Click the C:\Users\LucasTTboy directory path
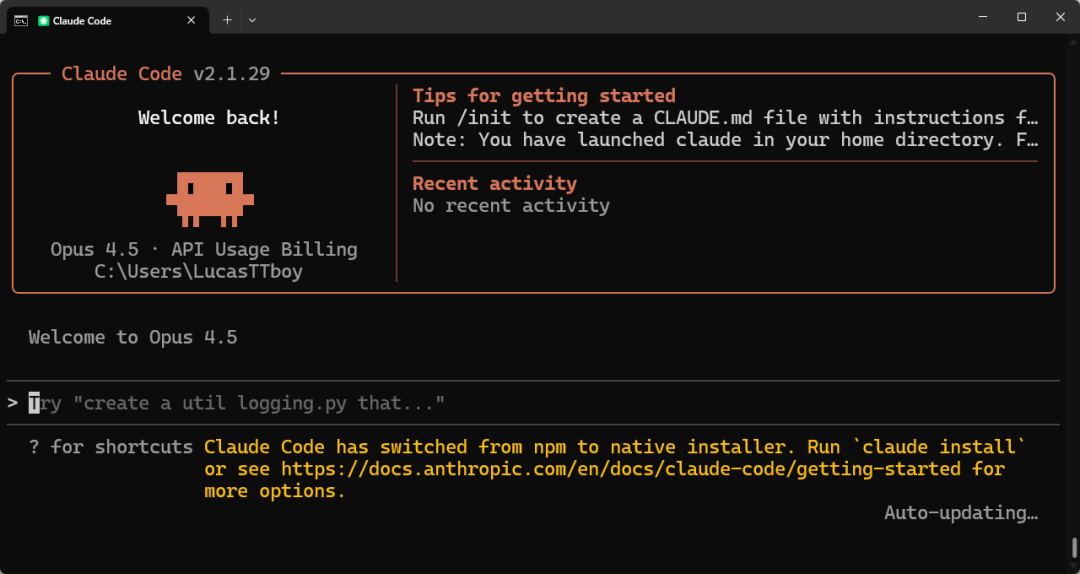The image size is (1080, 574). click(198, 271)
